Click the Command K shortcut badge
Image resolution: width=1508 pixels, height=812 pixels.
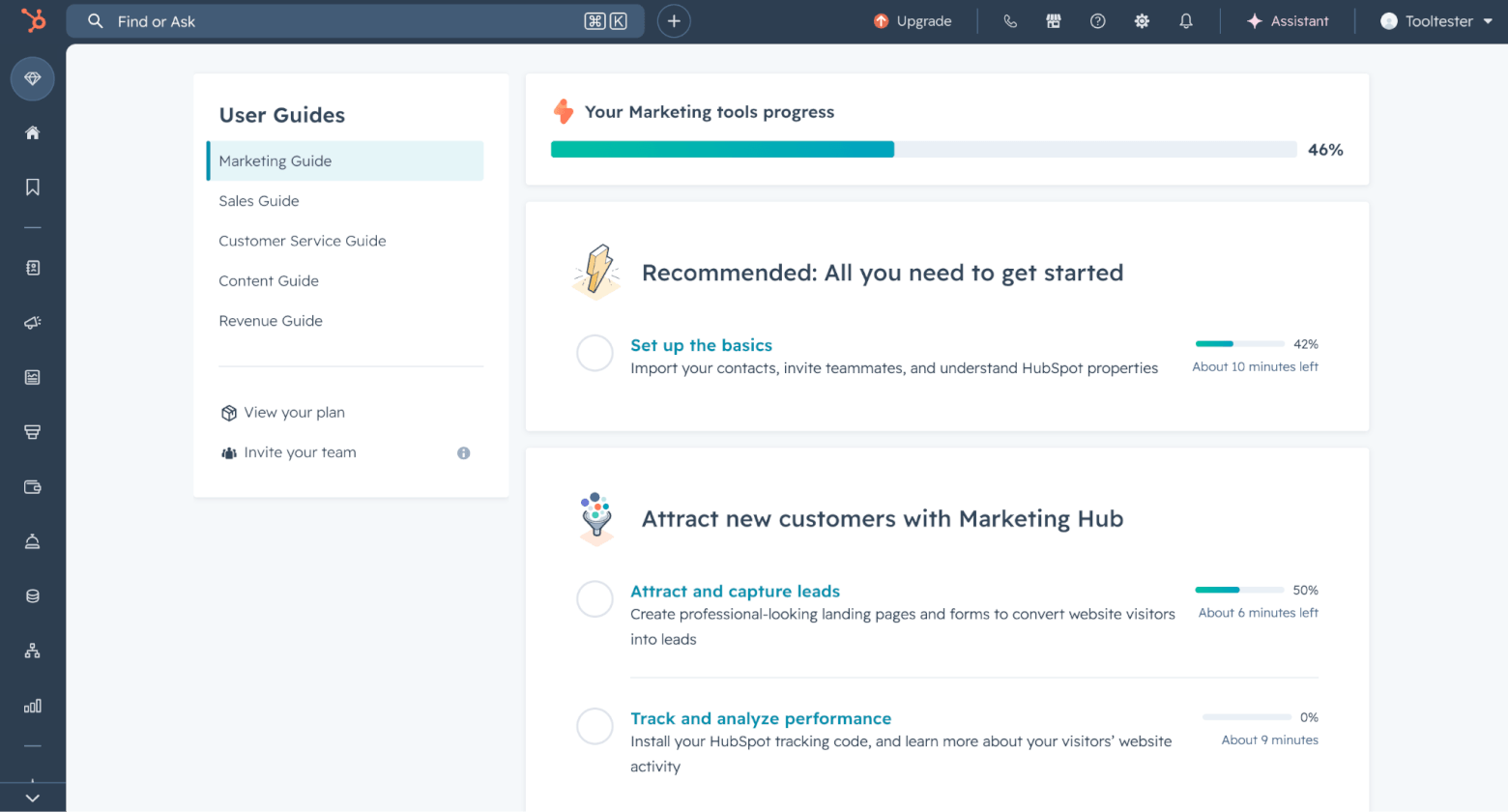tap(606, 21)
